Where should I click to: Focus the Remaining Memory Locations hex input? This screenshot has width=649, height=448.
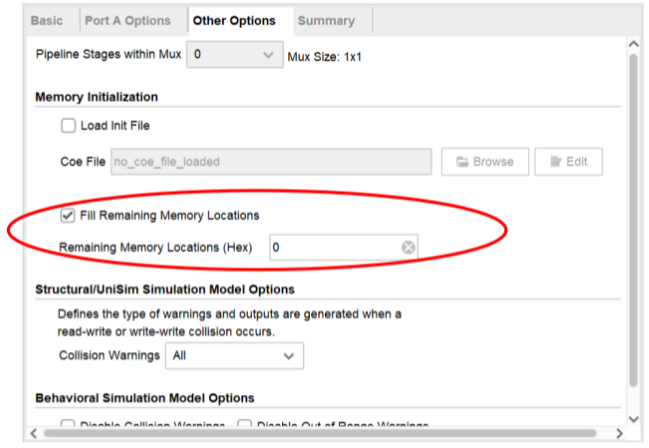point(334,247)
